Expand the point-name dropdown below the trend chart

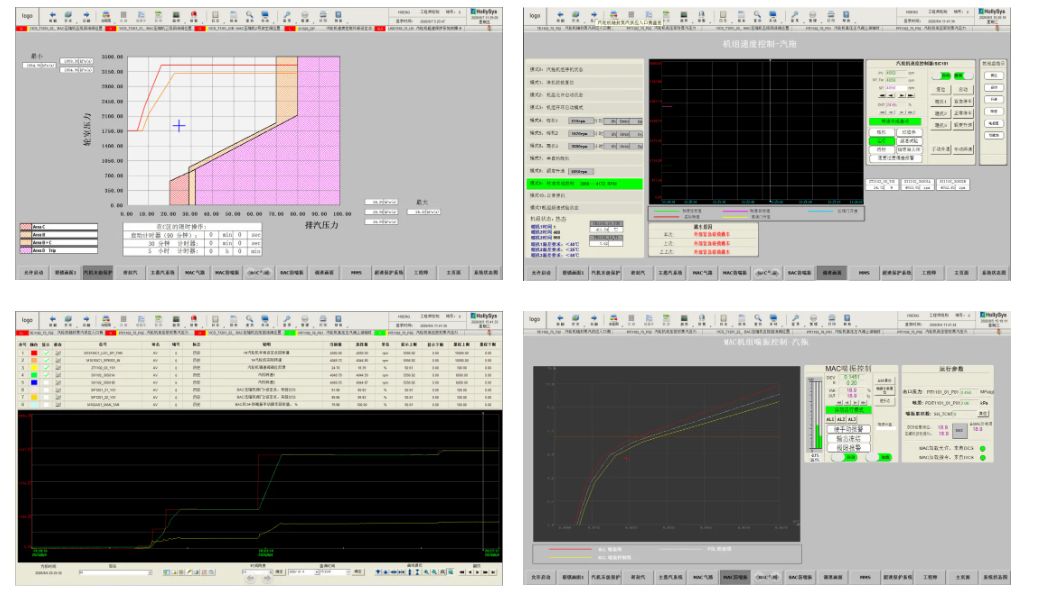tap(150, 572)
